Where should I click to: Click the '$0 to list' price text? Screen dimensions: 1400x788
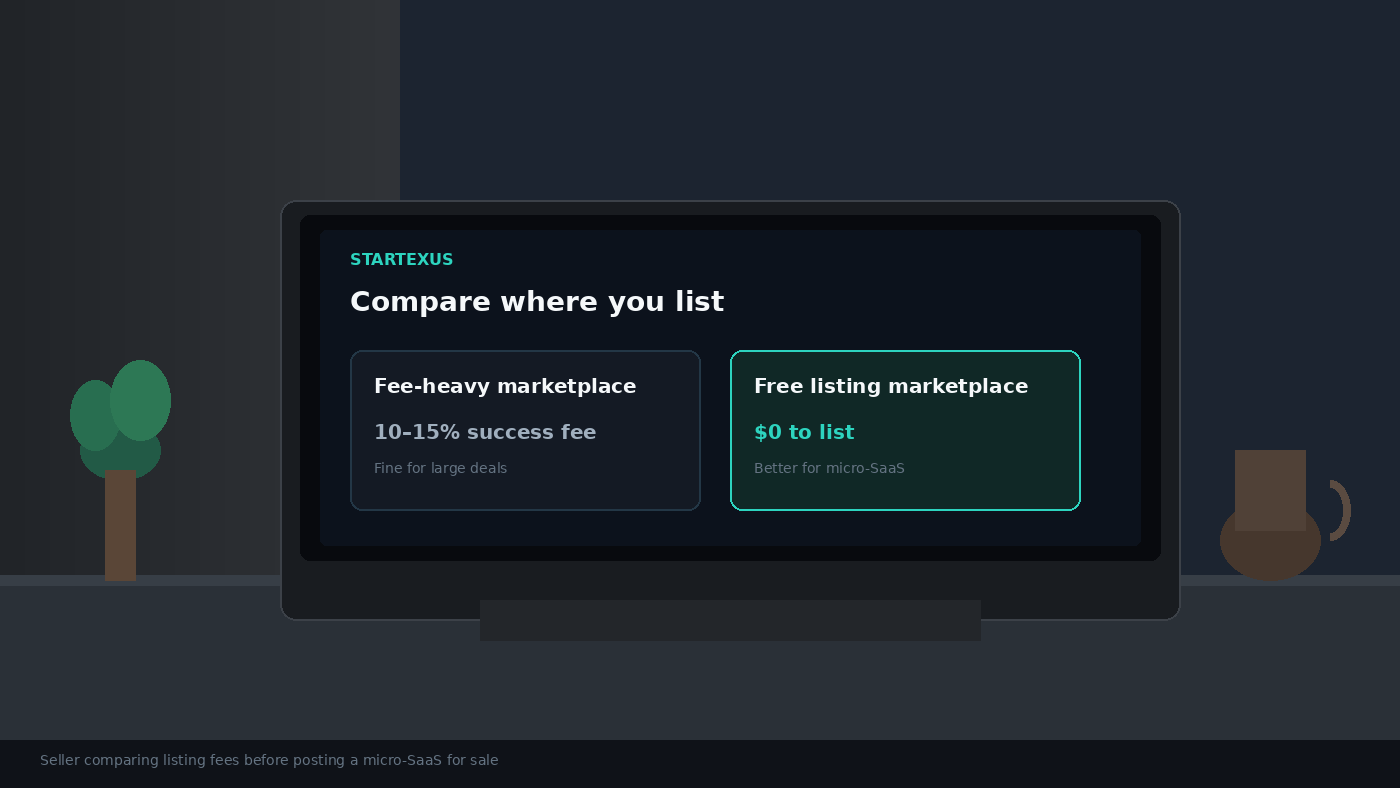pos(804,432)
